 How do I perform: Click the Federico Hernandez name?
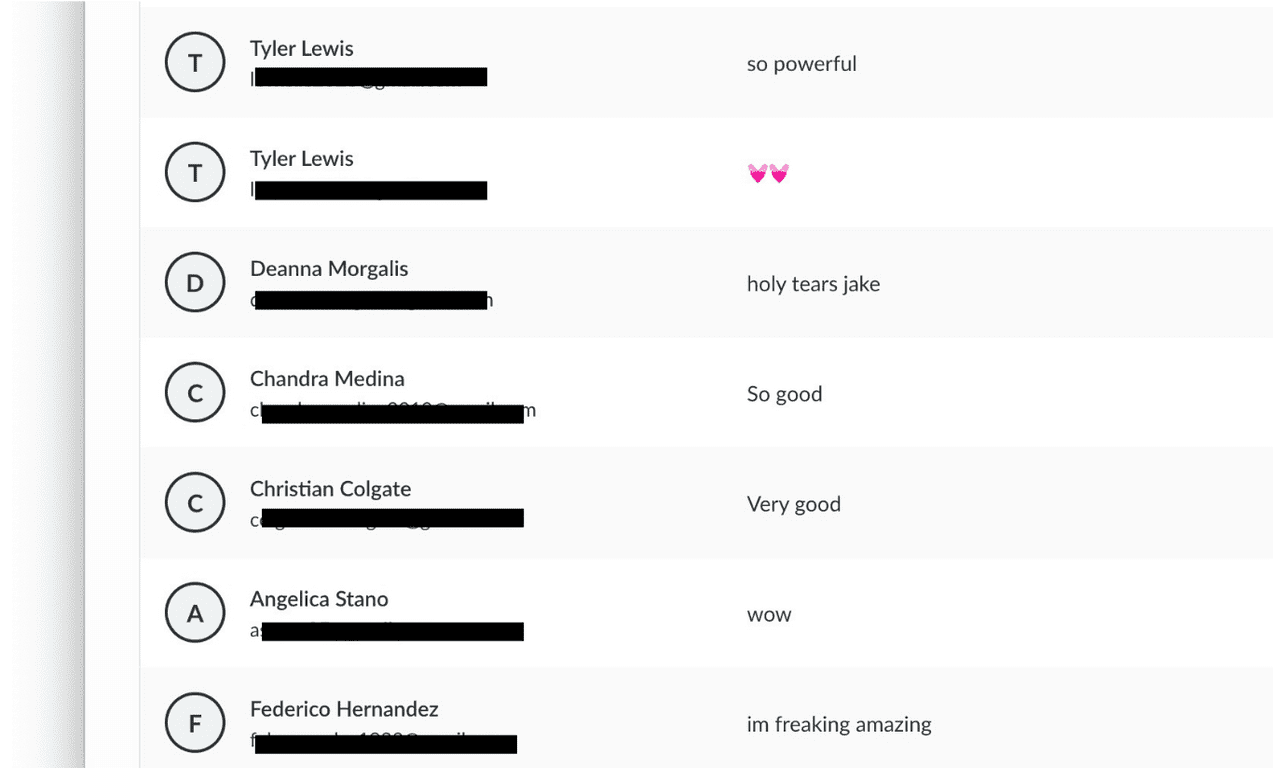[x=344, y=708]
